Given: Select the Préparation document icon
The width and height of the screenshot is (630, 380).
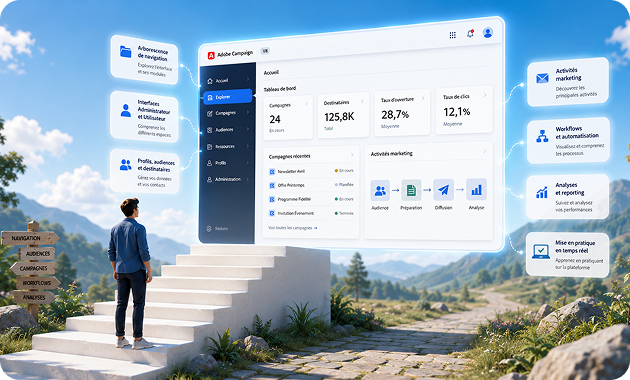Looking at the screenshot, I should pos(411,190).
